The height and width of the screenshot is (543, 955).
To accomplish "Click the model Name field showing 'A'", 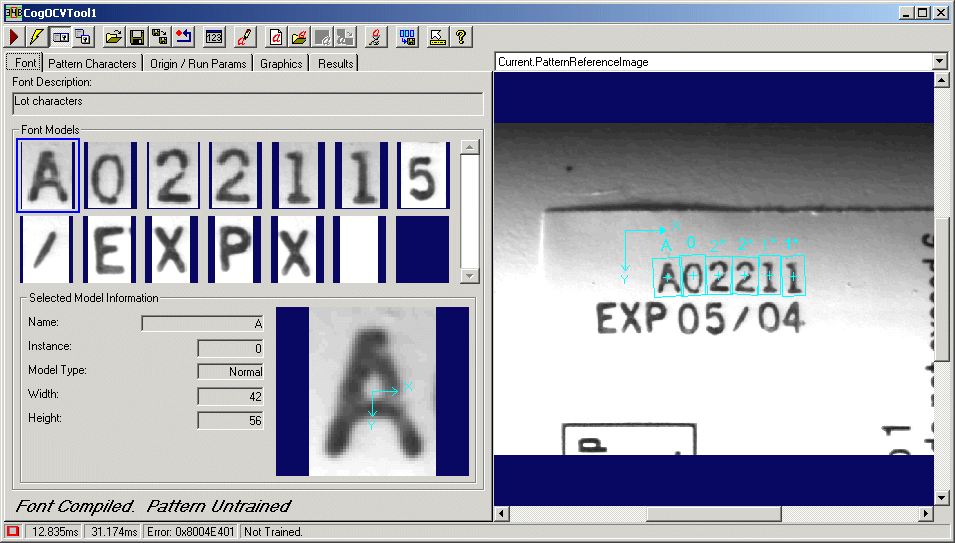I will pos(203,323).
